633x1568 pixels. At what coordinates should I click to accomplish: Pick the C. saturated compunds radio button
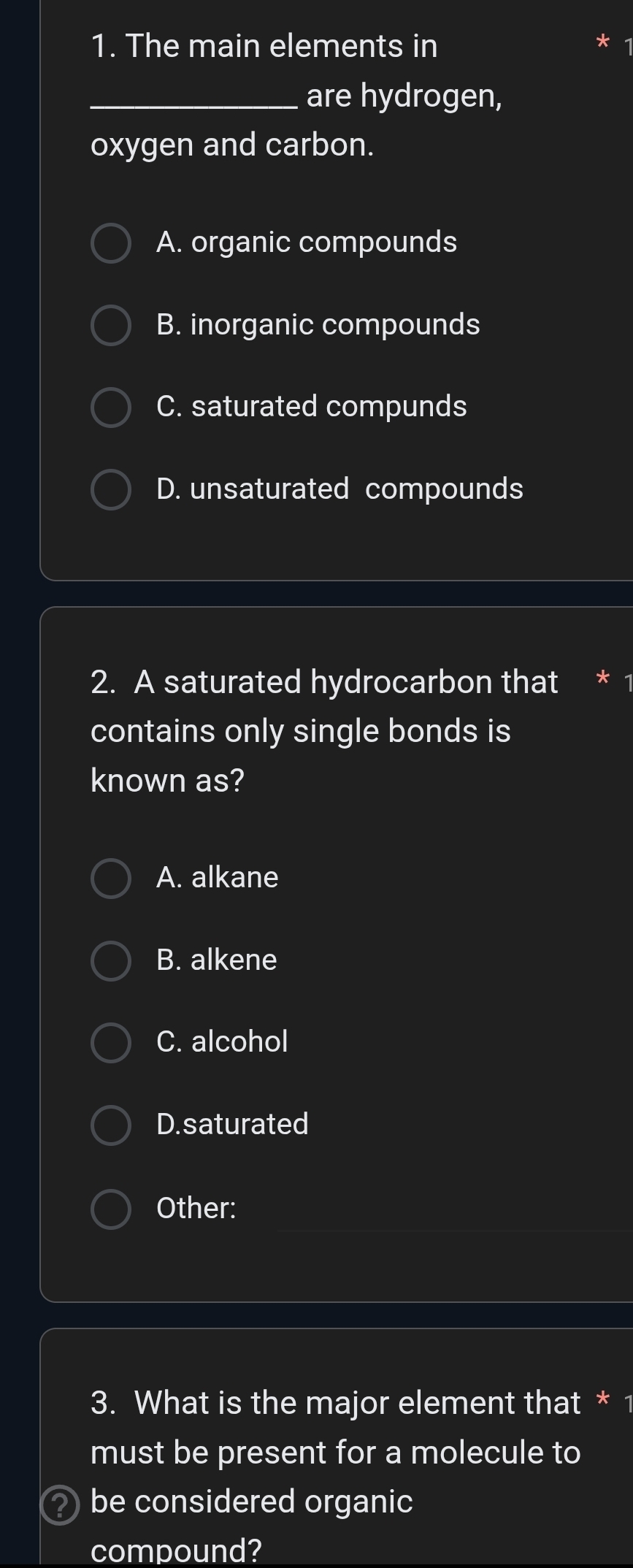(111, 408)
